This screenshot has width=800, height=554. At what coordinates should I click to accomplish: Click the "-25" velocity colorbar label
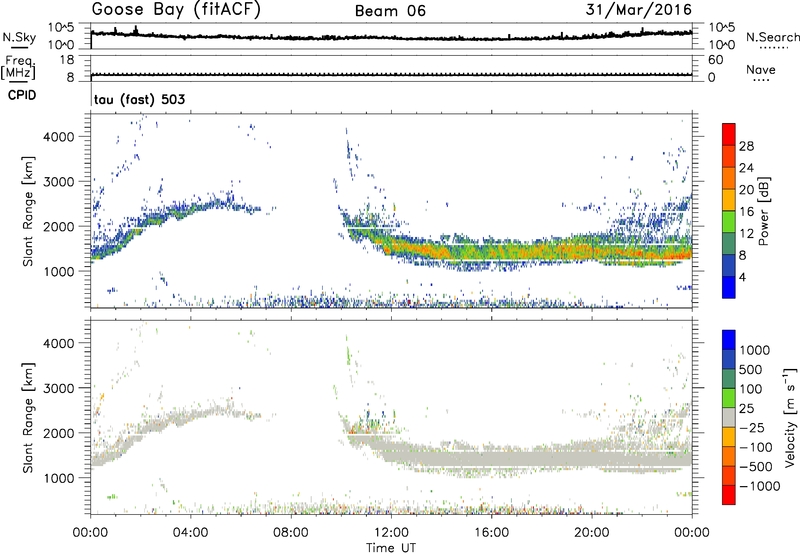(x=752, y=428)
